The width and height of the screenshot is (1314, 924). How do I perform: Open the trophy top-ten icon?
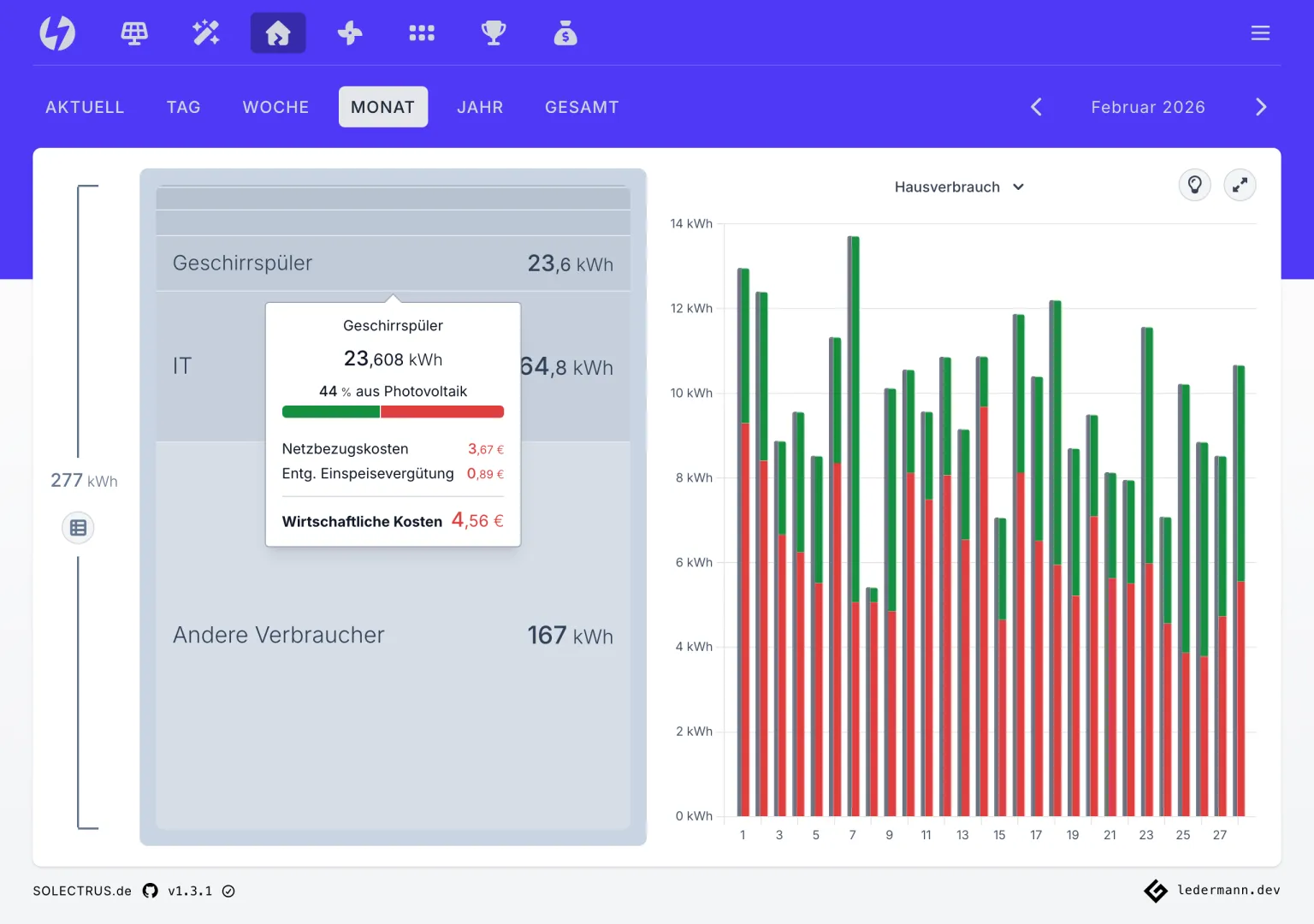click(x=494, y=33)
